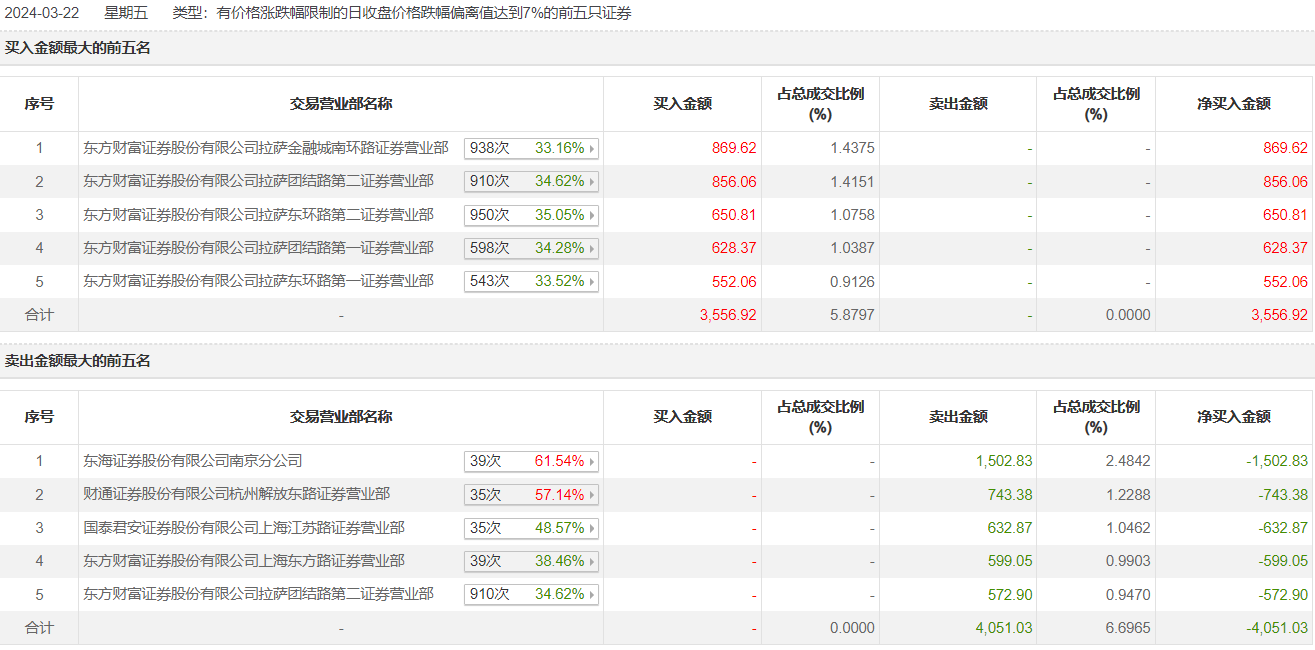Screen dimensions: 1315x650
Task: Select the 572.90 sell amount cell
Action: pos(1010,595)
